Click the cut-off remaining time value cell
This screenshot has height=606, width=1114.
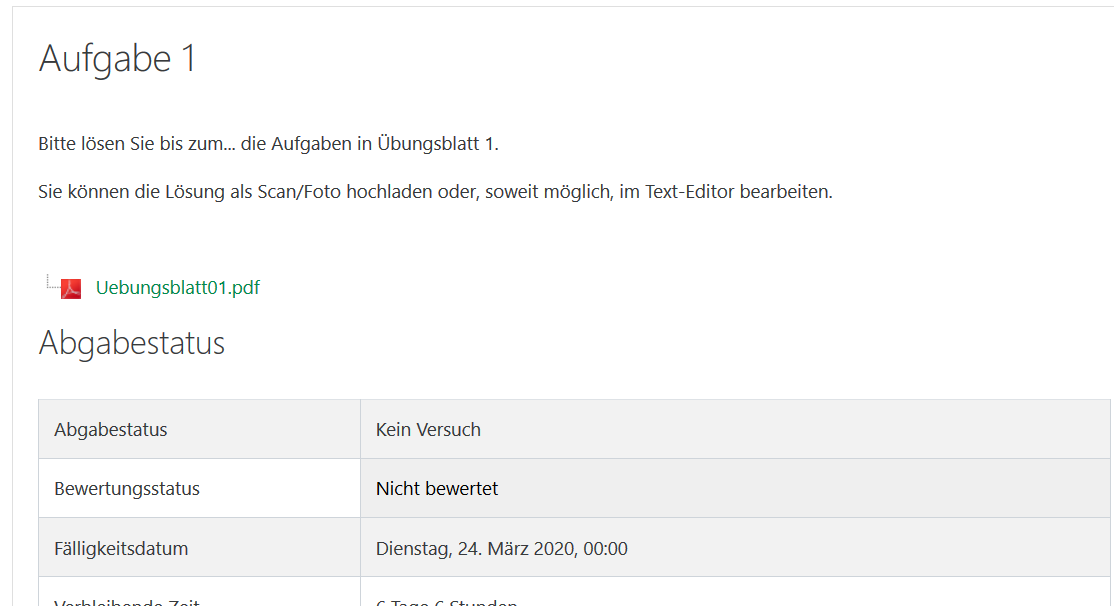click(x=447, y=601)
